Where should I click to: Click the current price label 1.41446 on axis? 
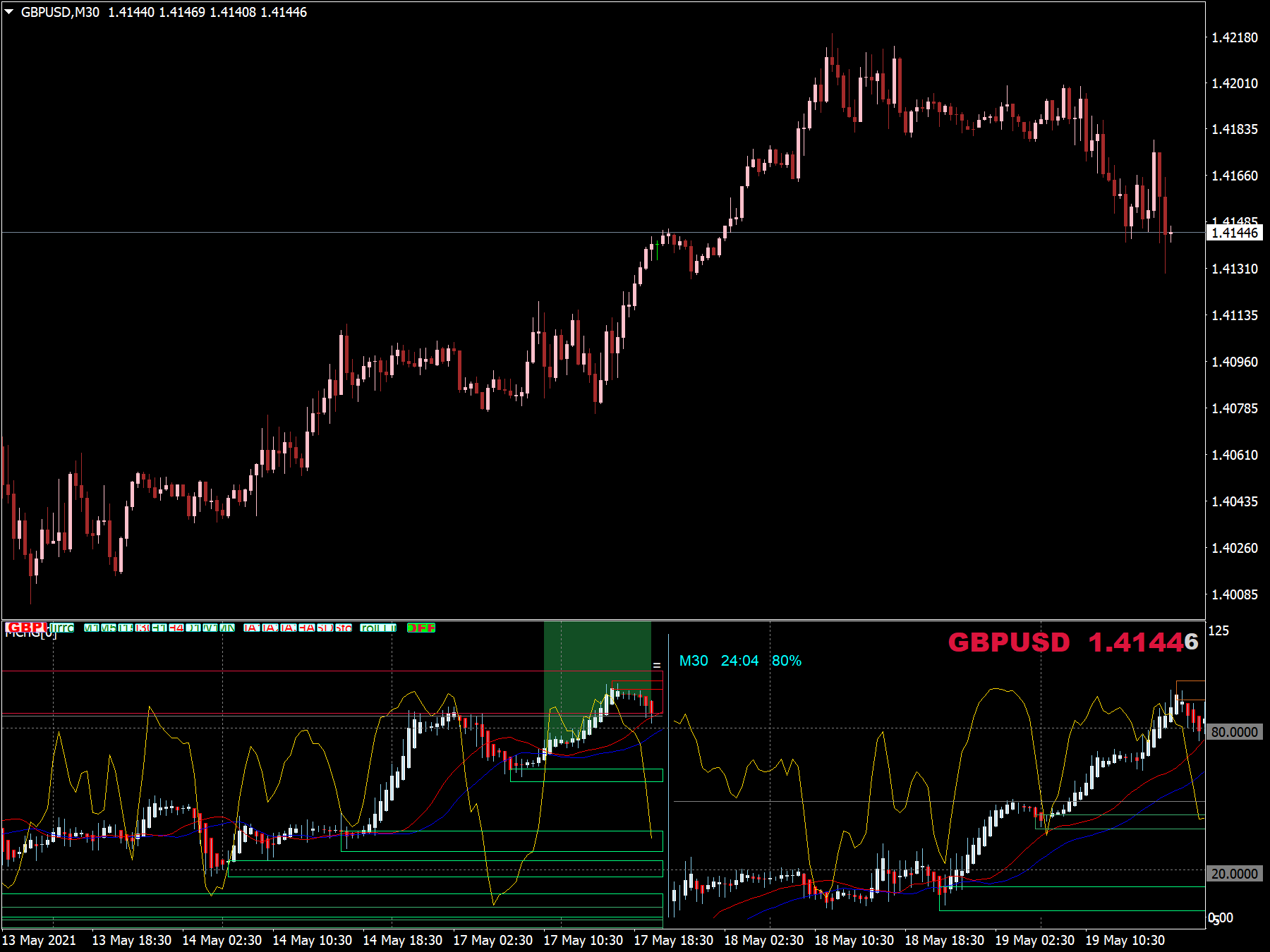[x=1234, y=233]
